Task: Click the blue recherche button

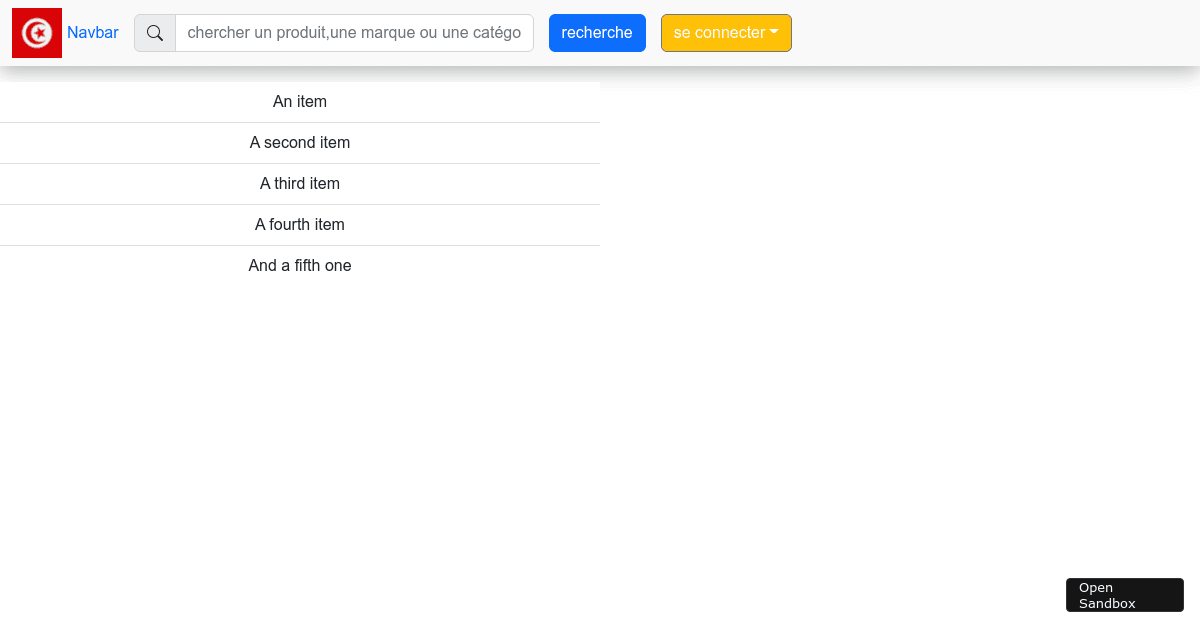Action: [x=597, y=33]
